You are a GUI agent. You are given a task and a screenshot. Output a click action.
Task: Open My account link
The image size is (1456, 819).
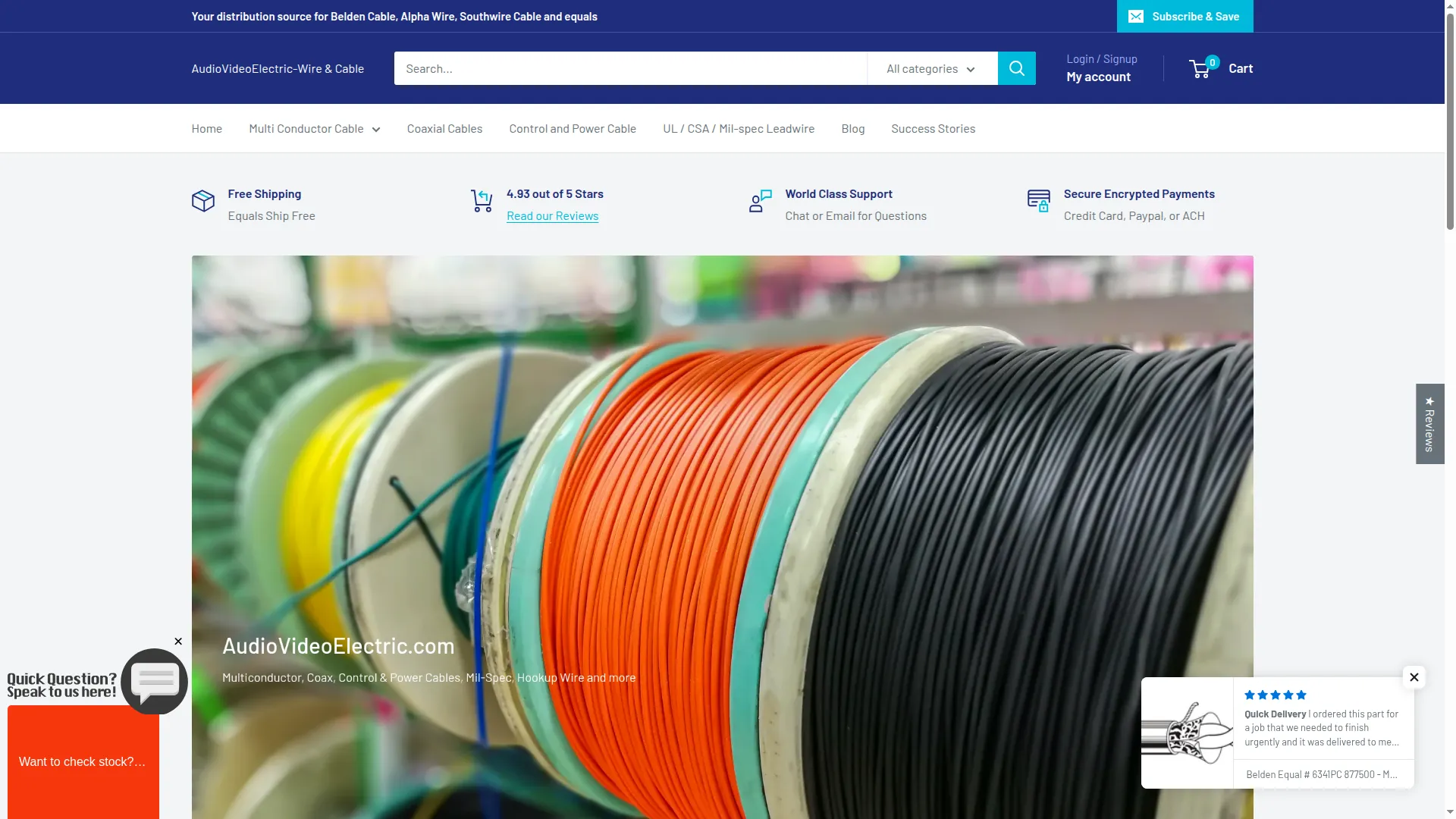point(1098,77)
